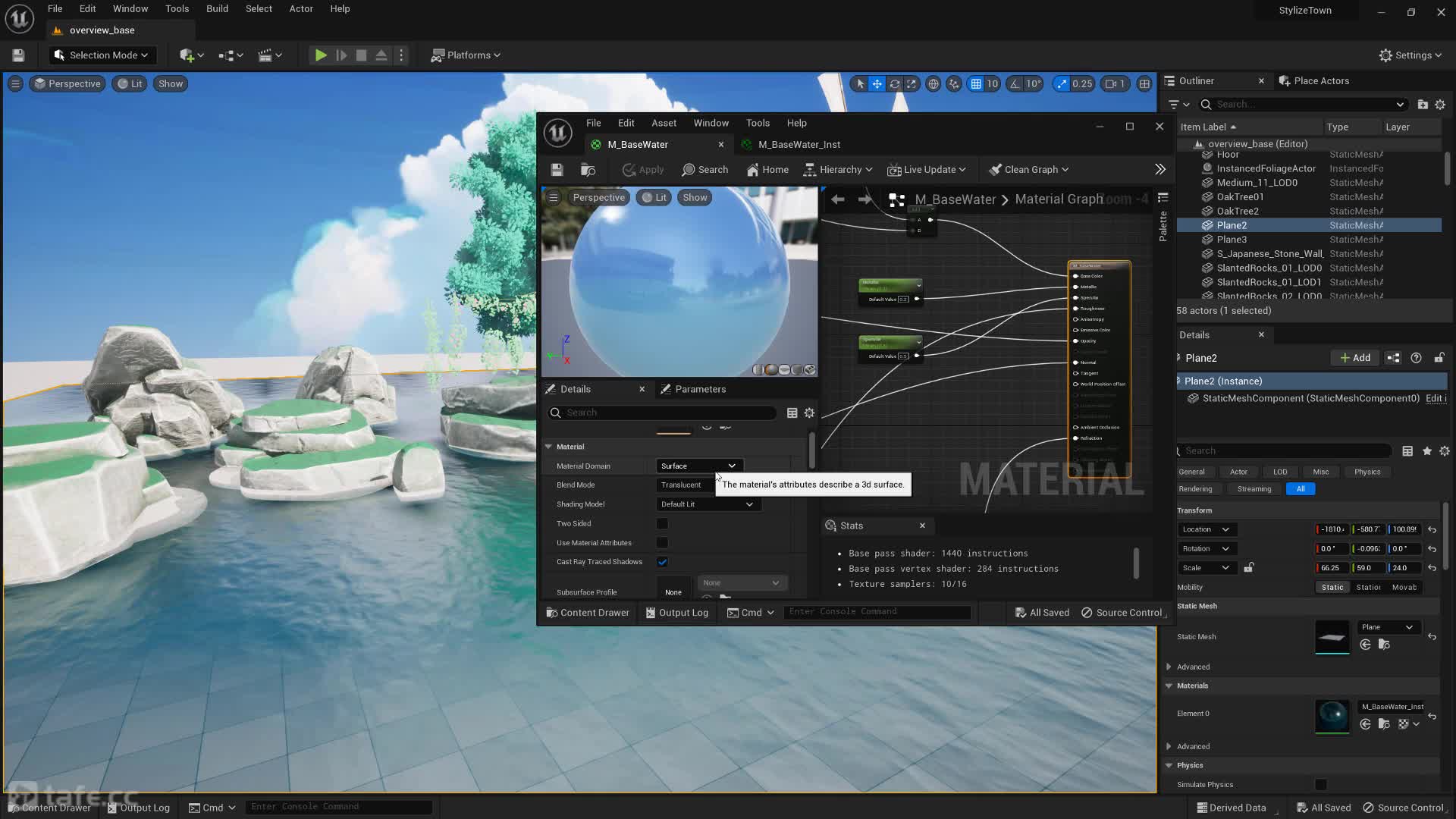Screen dimensions: 1456x819
Task: Save the current level with disk icon
Action: [x=18, y=55]
